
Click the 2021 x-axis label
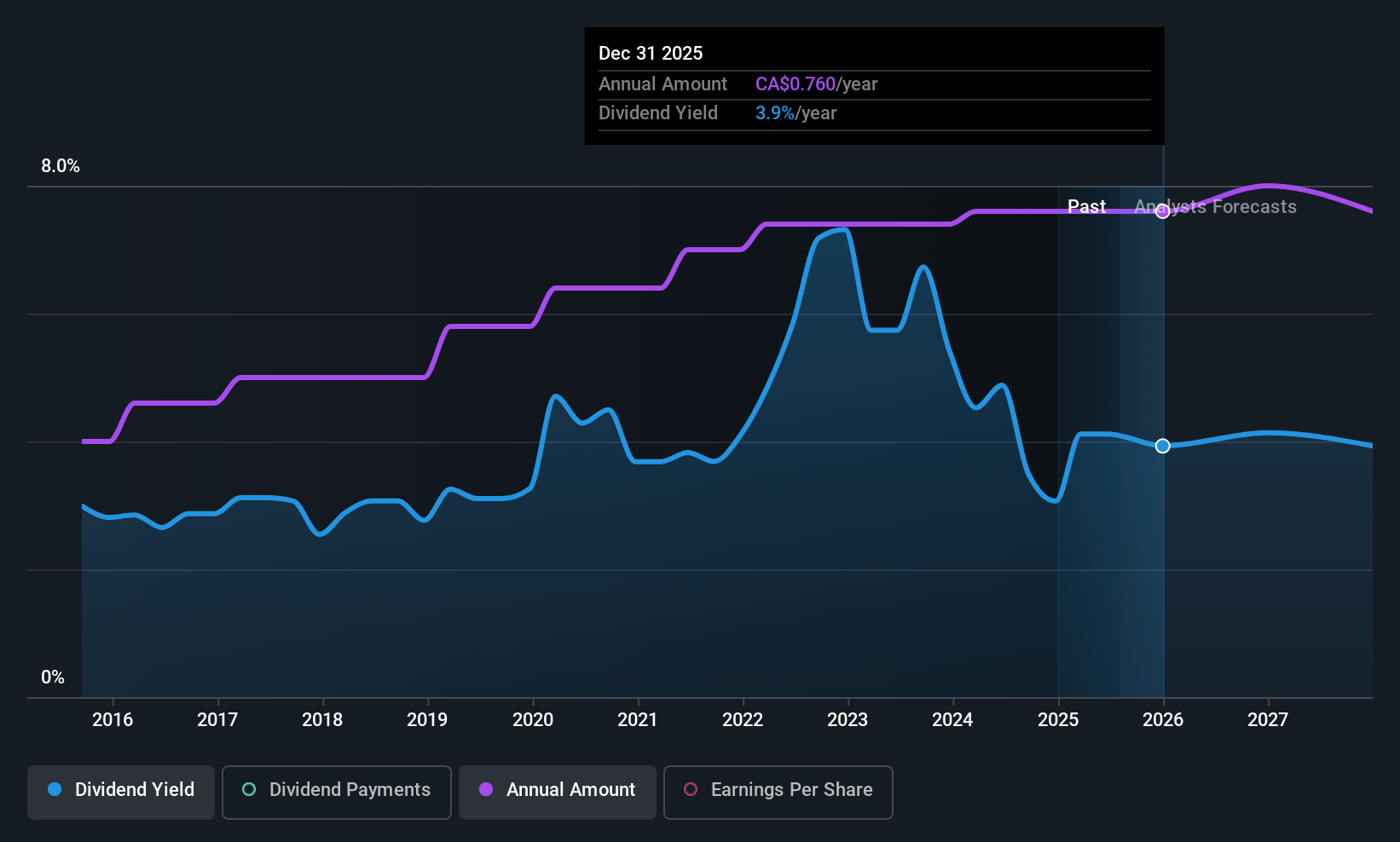[x=638, y=719]
